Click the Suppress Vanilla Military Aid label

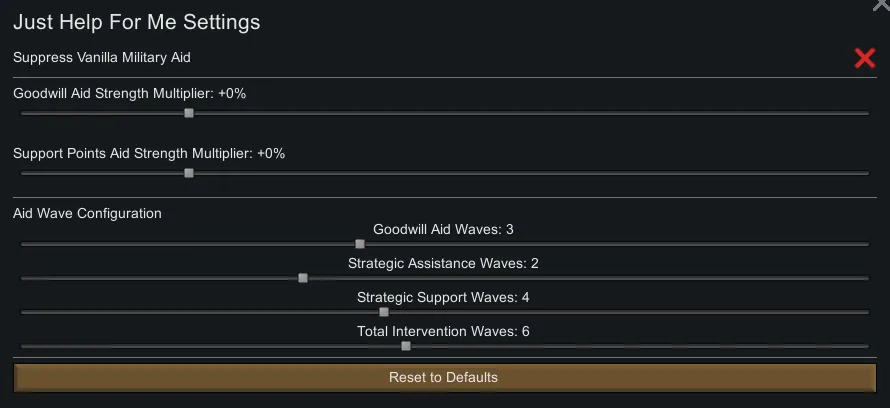[x=102, y=58]
